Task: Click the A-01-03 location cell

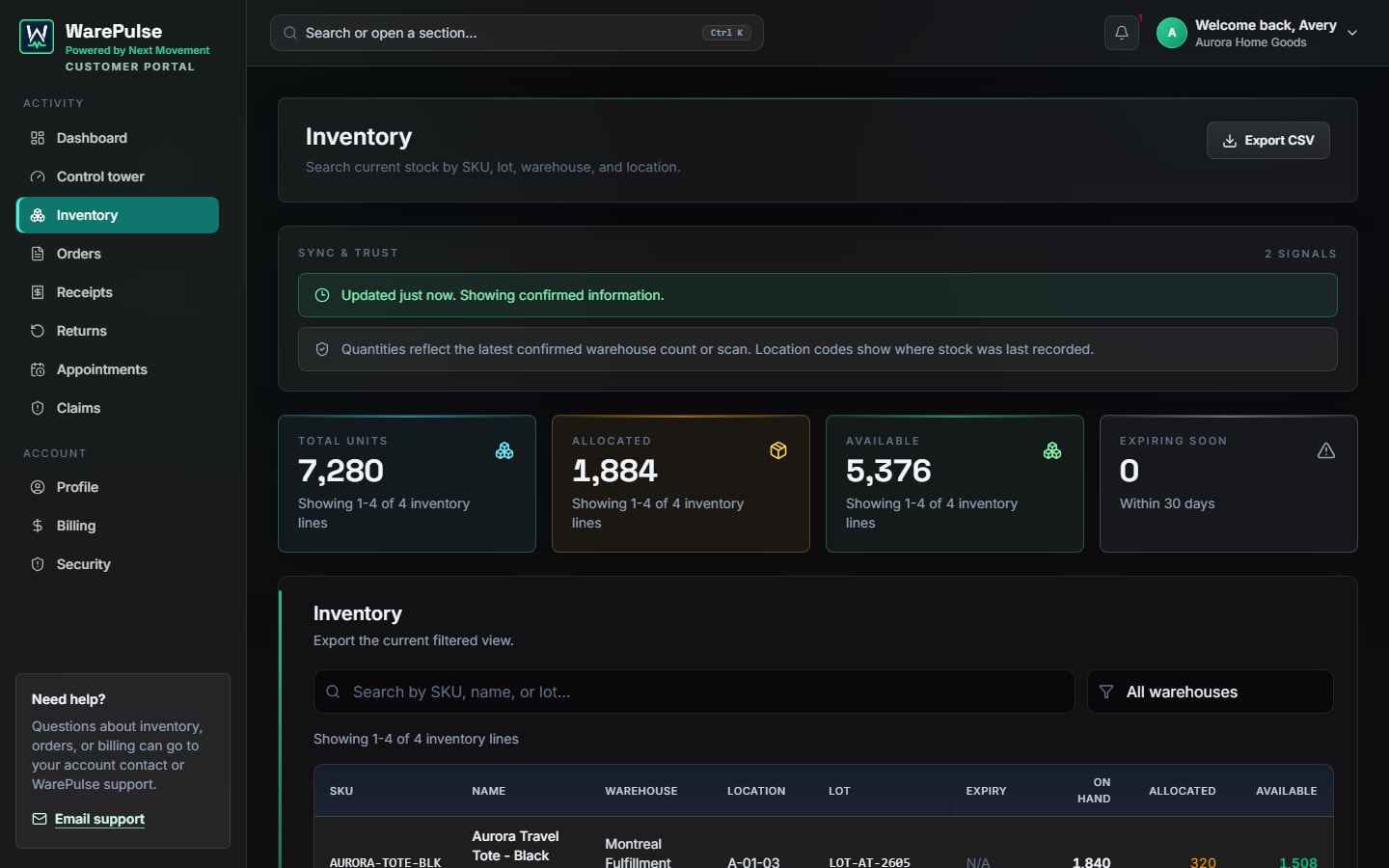Action: 753,862
